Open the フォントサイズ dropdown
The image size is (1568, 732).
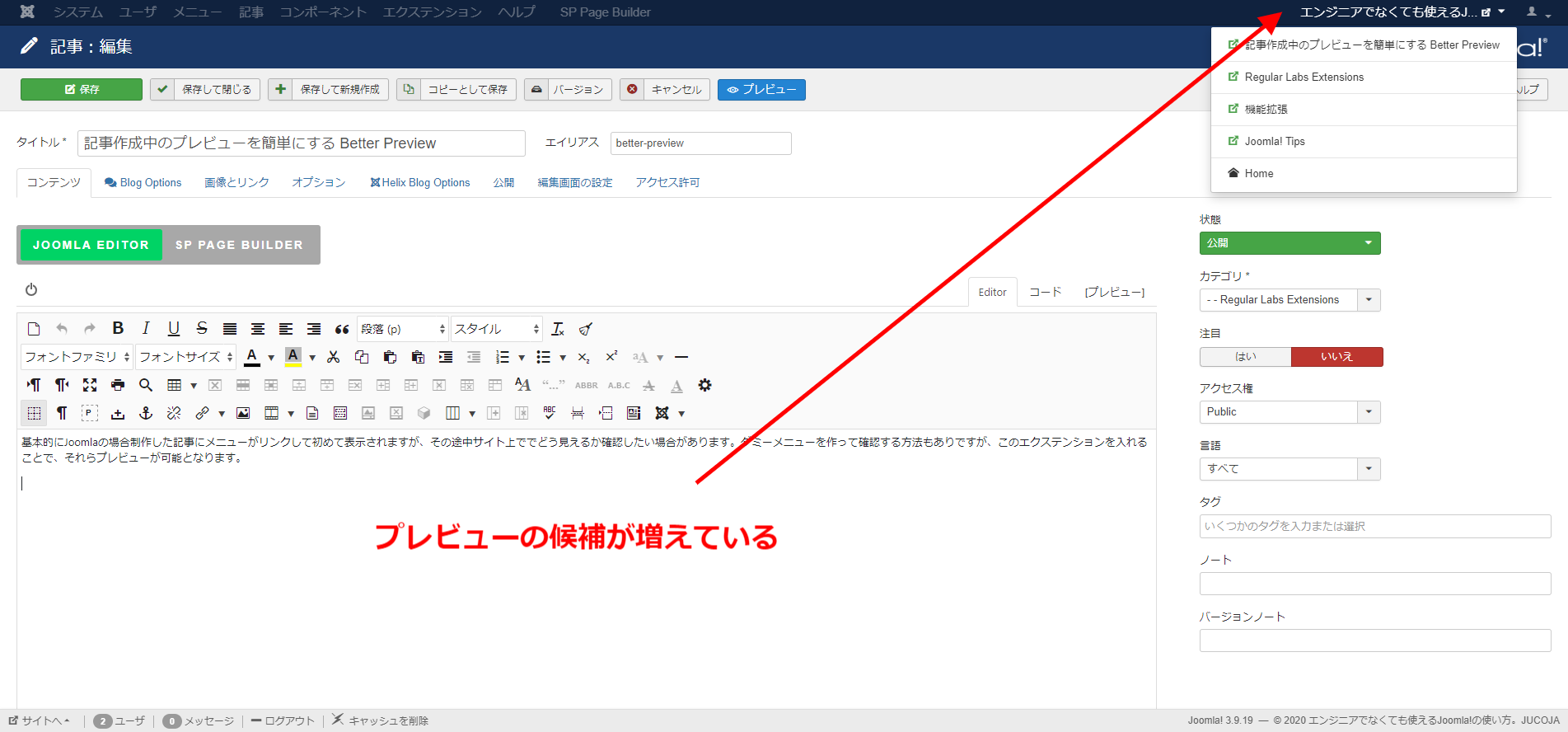click(x=185, y=357)
